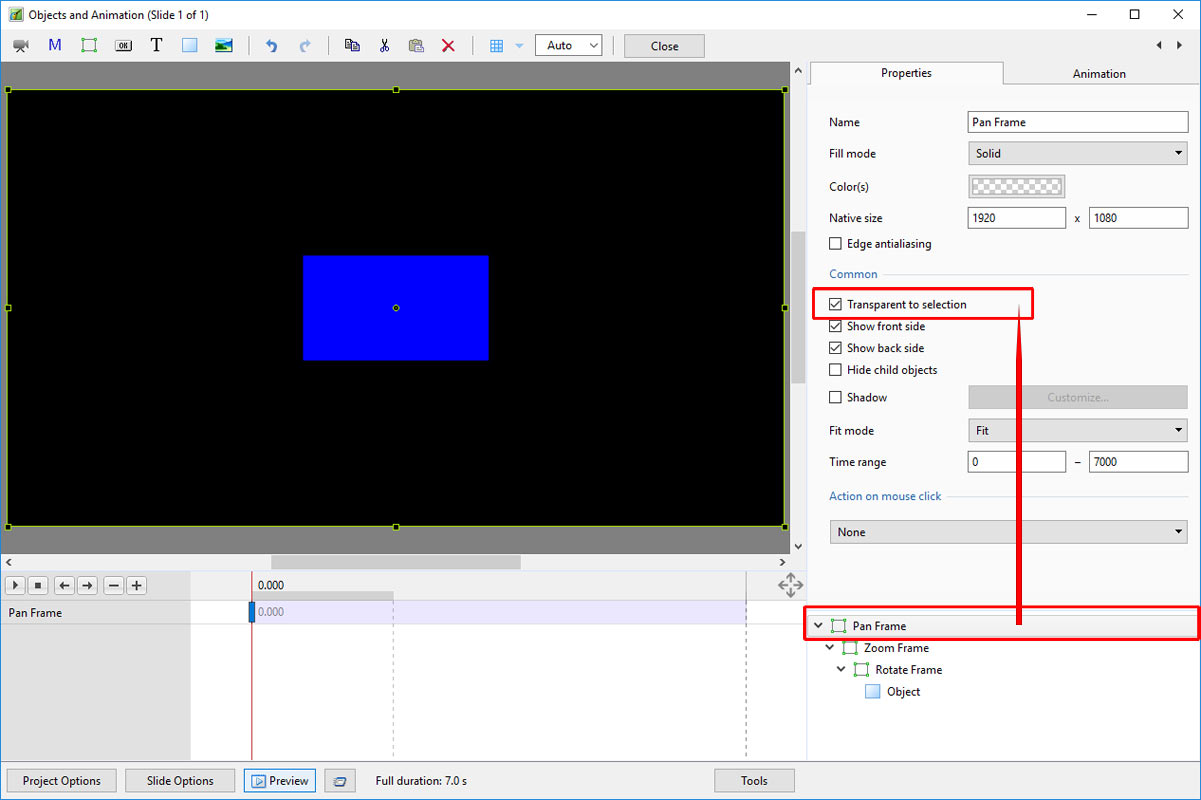Undo the last action

[x=271, y=46]
